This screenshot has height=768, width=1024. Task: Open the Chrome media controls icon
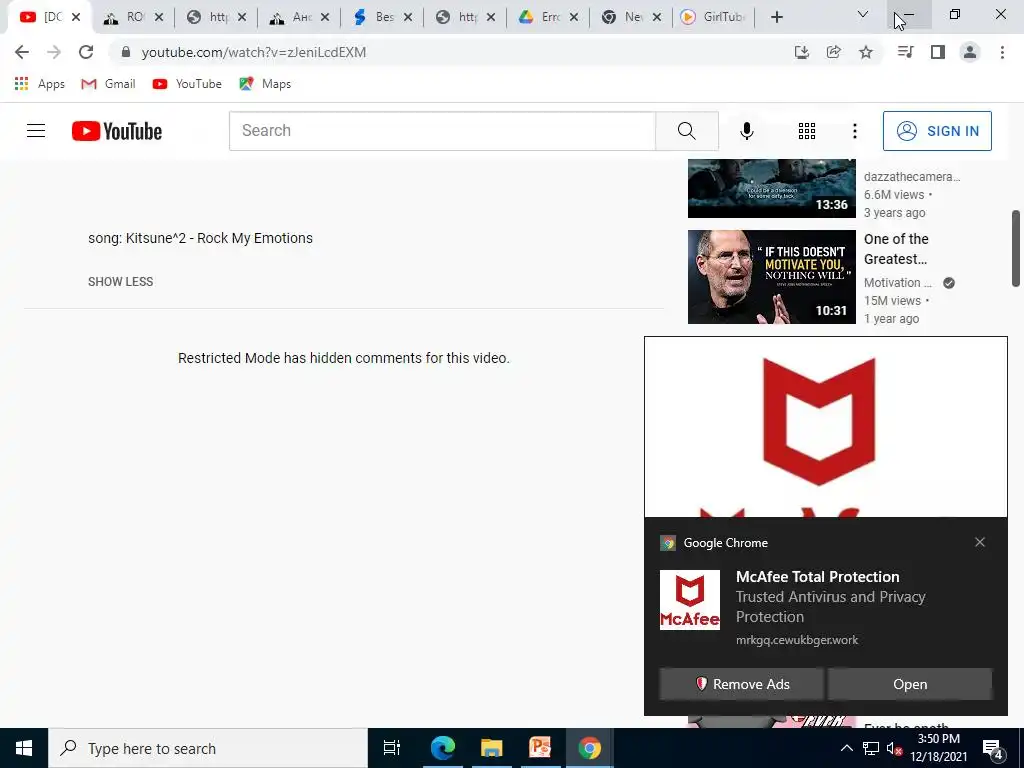coord(905,52)
